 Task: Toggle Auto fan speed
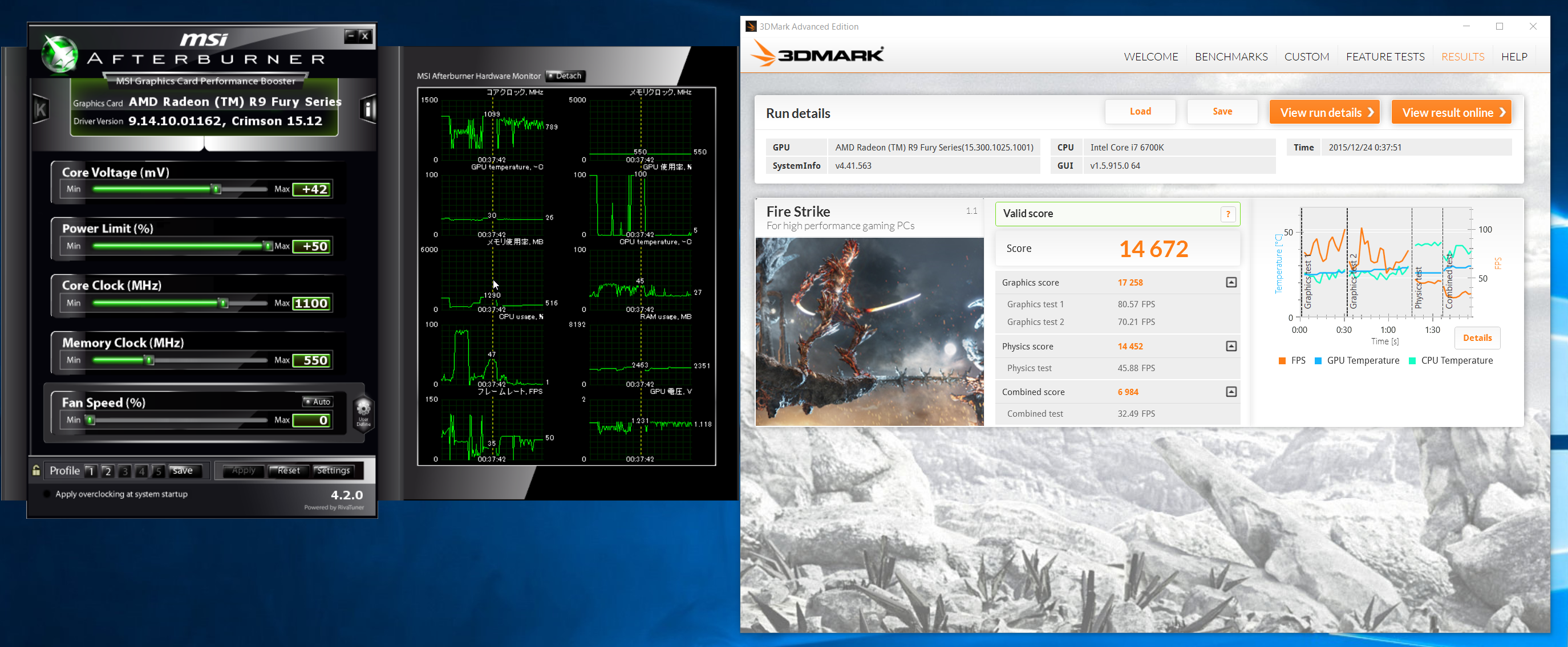tap(317, 401)
